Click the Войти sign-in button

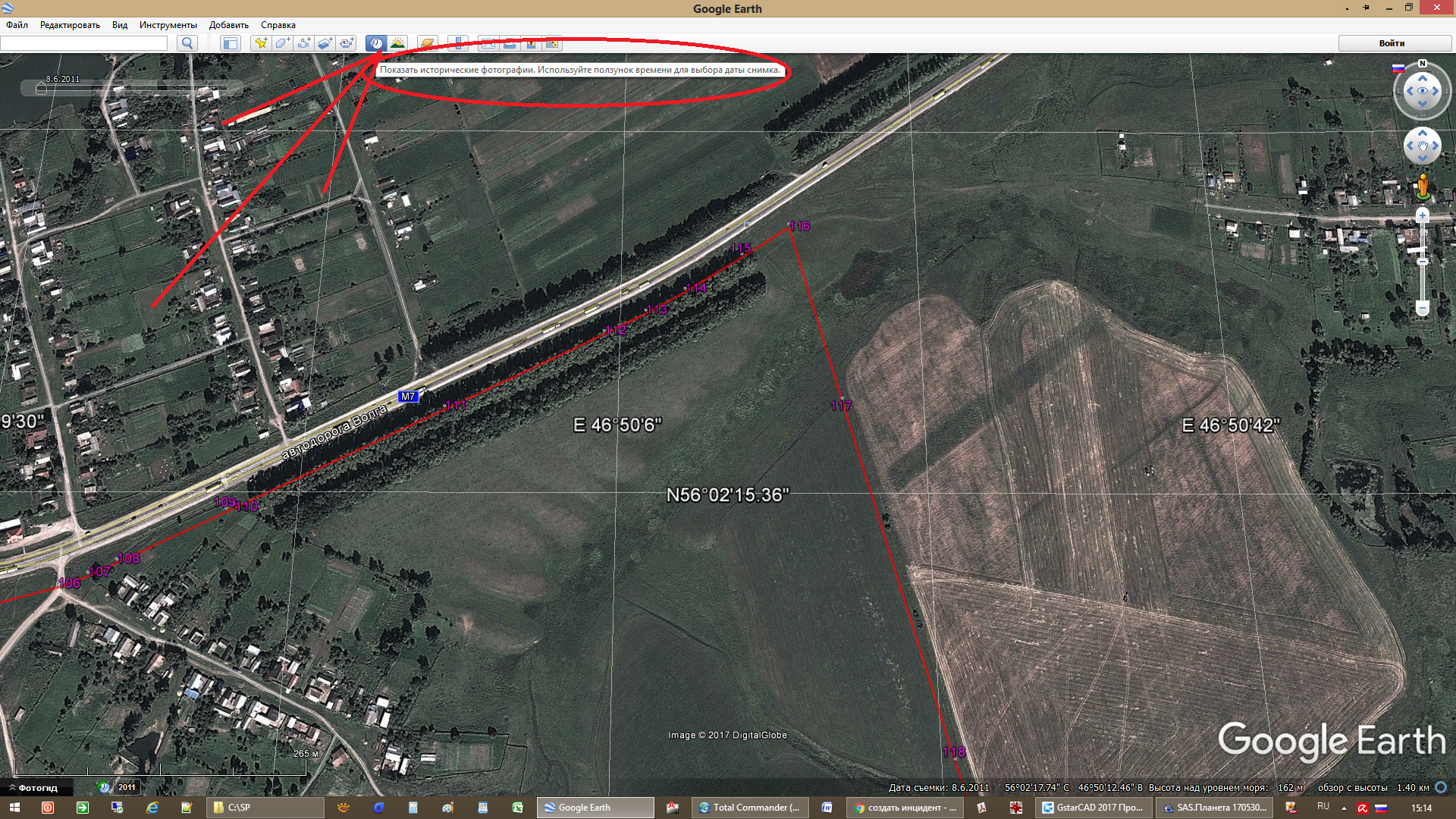click(x=1391, y=43)
